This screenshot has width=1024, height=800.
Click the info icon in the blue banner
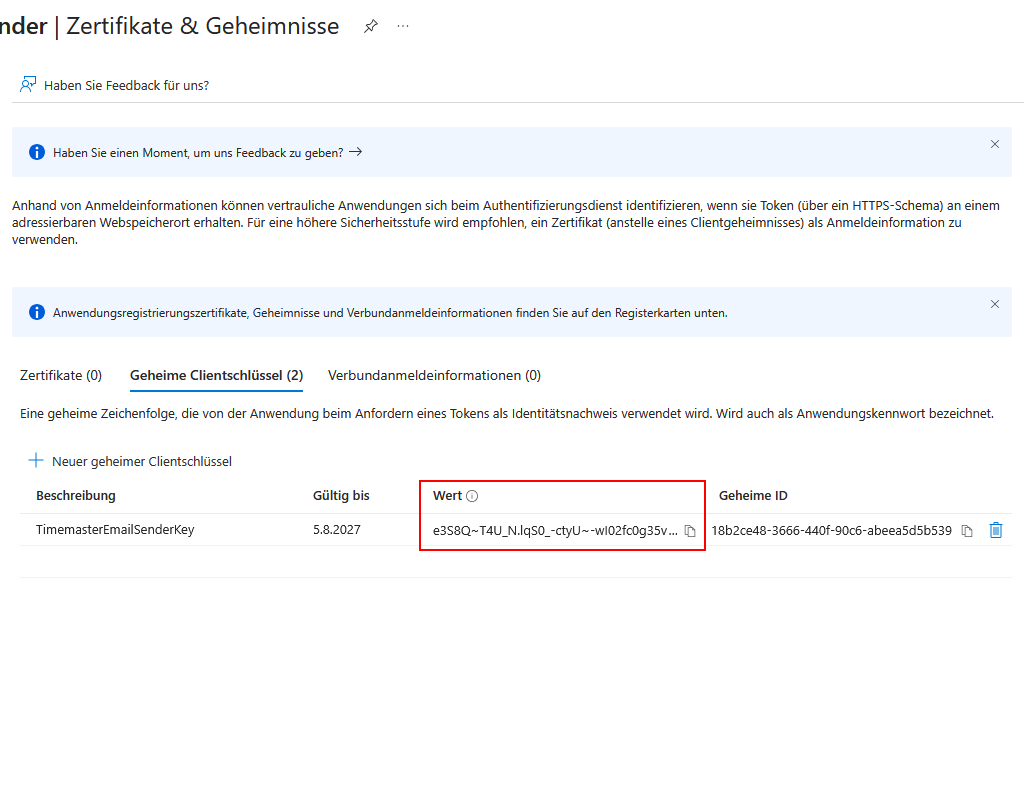37,151
